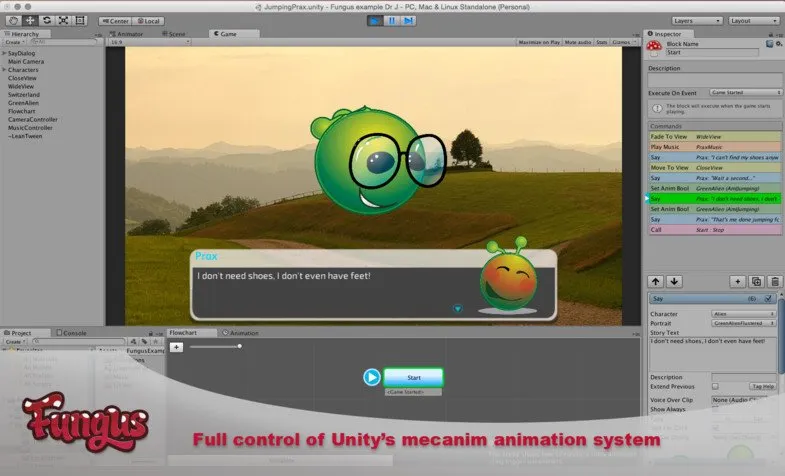Select the Play Music command

tap(715, 147)
